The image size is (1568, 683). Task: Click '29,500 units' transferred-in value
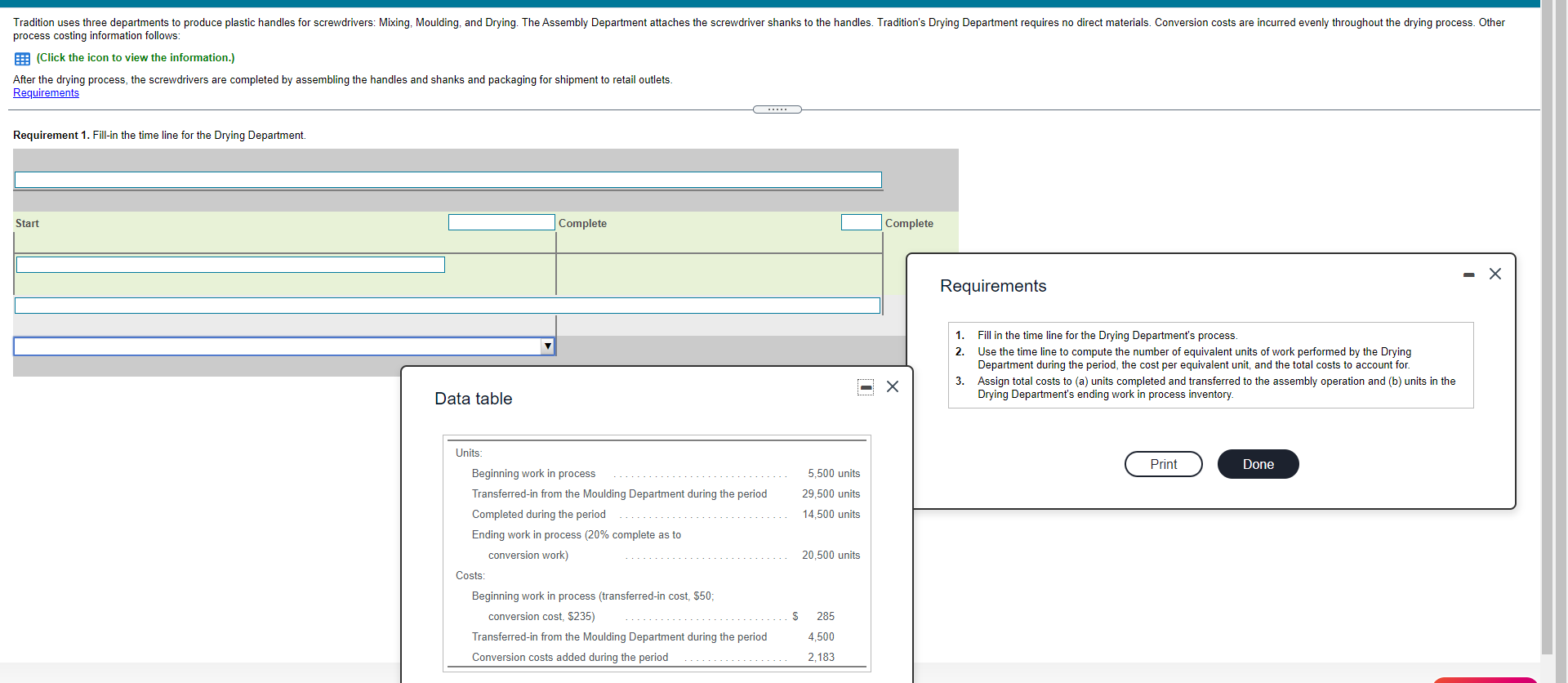pos(831,494)
